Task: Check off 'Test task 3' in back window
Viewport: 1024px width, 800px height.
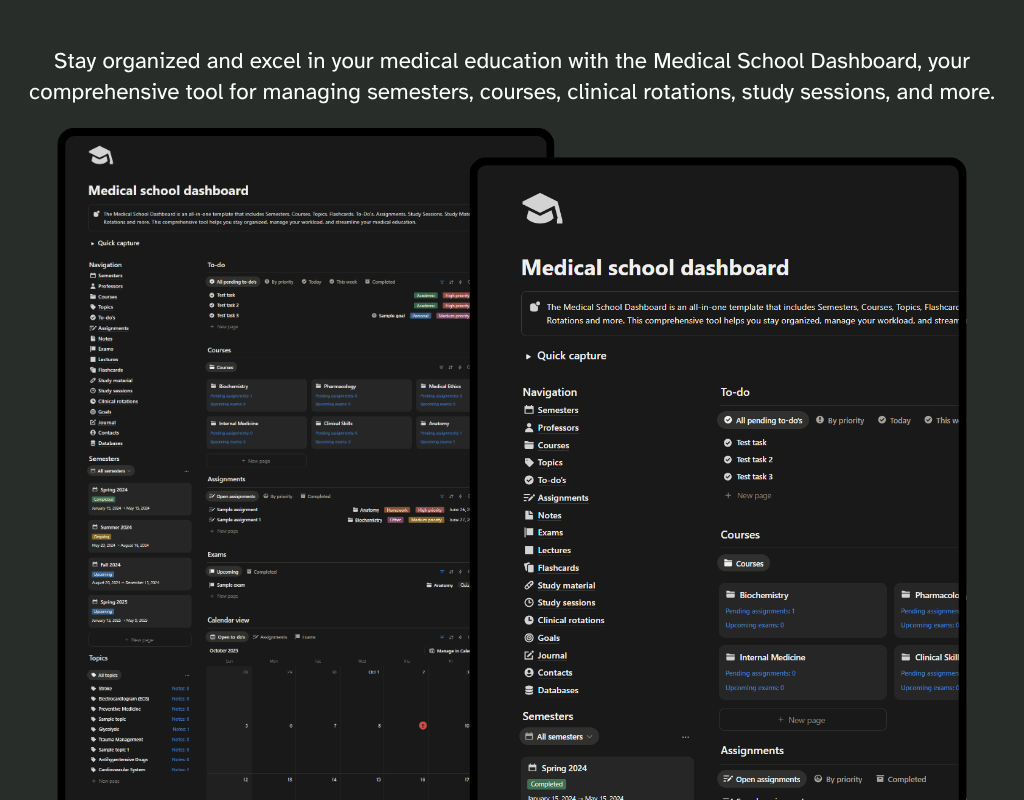Action: pos(212,315)
